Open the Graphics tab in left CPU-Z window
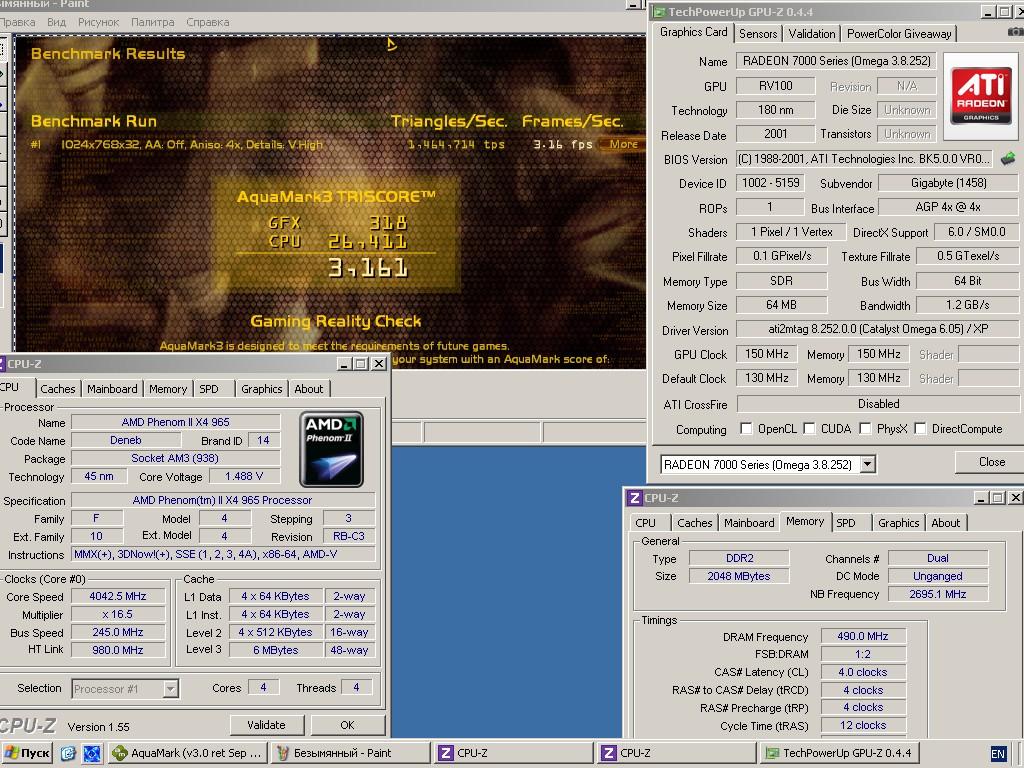Image resolution: width=1024 pixels, height=768 pixels. point(261,389)
